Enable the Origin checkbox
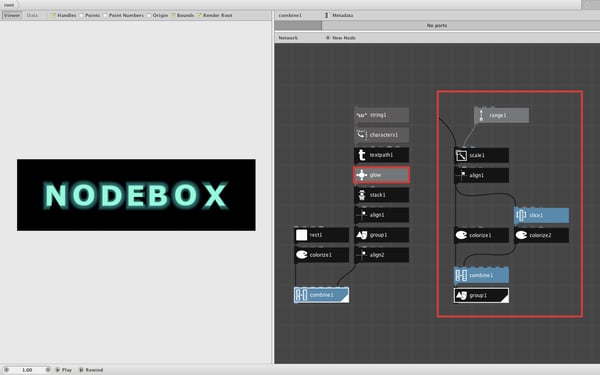 pos(148,15)
